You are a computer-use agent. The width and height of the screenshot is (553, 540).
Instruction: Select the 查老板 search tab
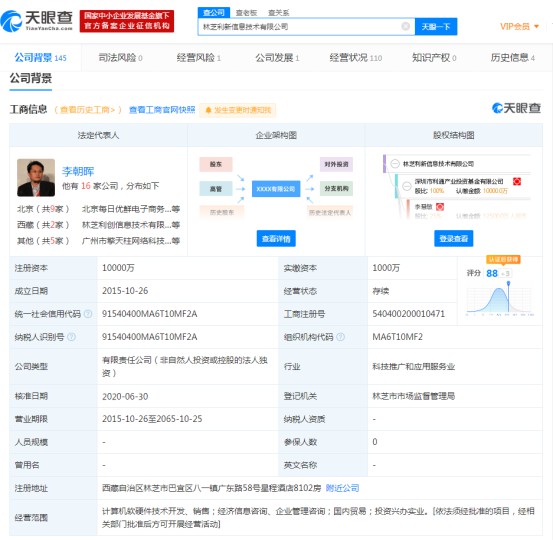[x=246, y=13]
